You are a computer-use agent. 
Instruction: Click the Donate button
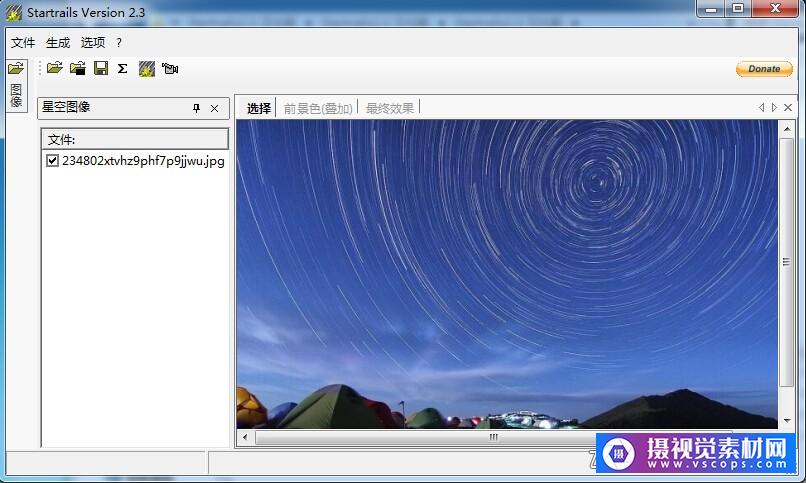point(764,69)
